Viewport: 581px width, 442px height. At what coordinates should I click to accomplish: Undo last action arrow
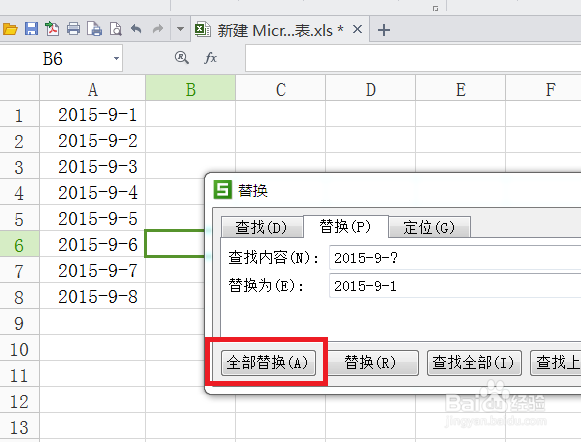(x=136, y=29)
